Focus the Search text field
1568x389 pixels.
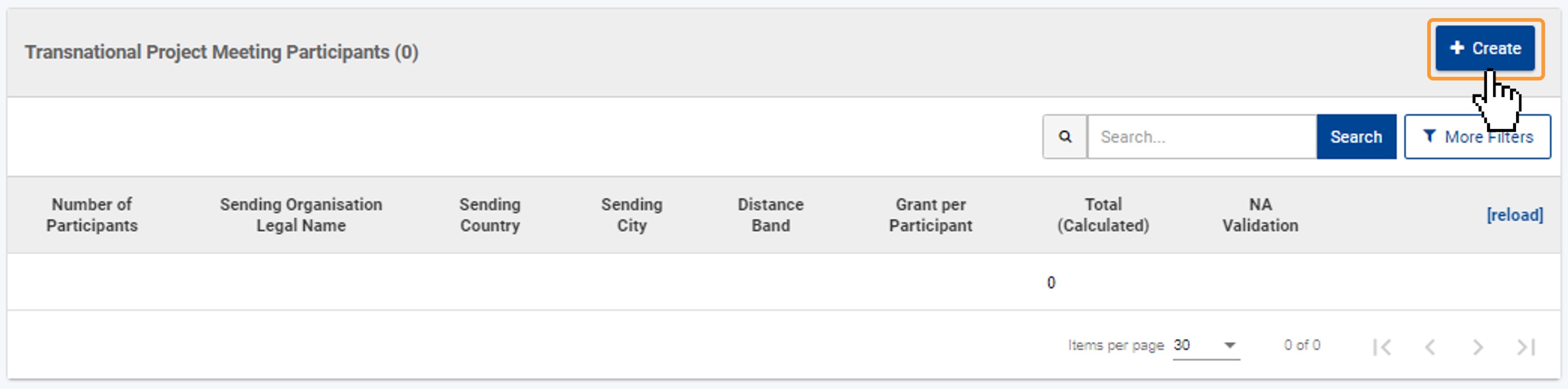(1202, 137)
